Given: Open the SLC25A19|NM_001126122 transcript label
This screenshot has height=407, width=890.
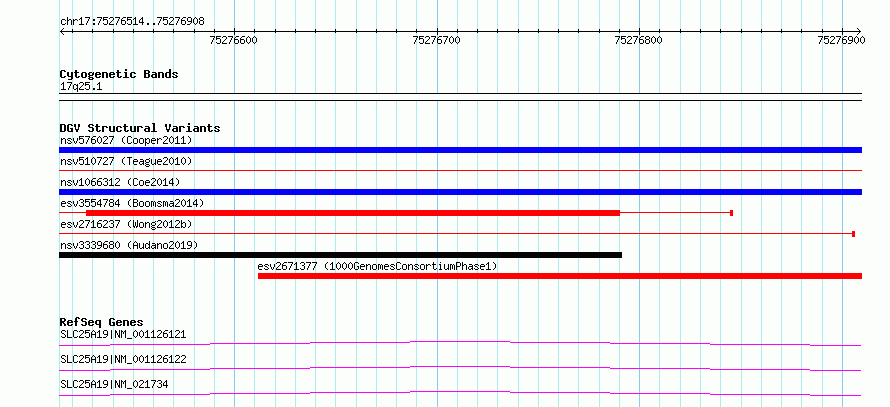Looking at the screenshot, I should (123, 359).
